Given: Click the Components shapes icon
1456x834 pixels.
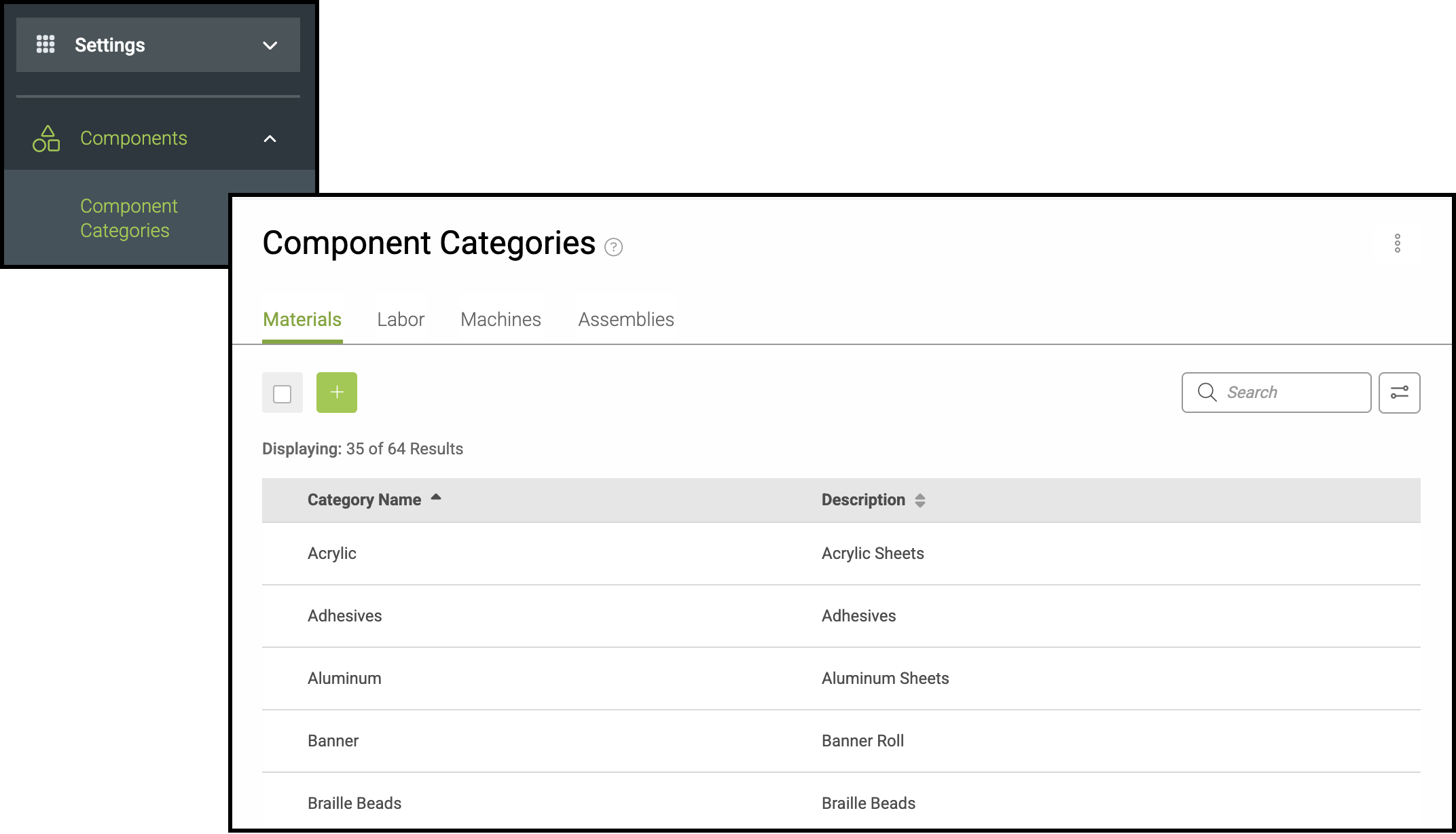Looking at the screenshot, I should [x=46, y=139].
